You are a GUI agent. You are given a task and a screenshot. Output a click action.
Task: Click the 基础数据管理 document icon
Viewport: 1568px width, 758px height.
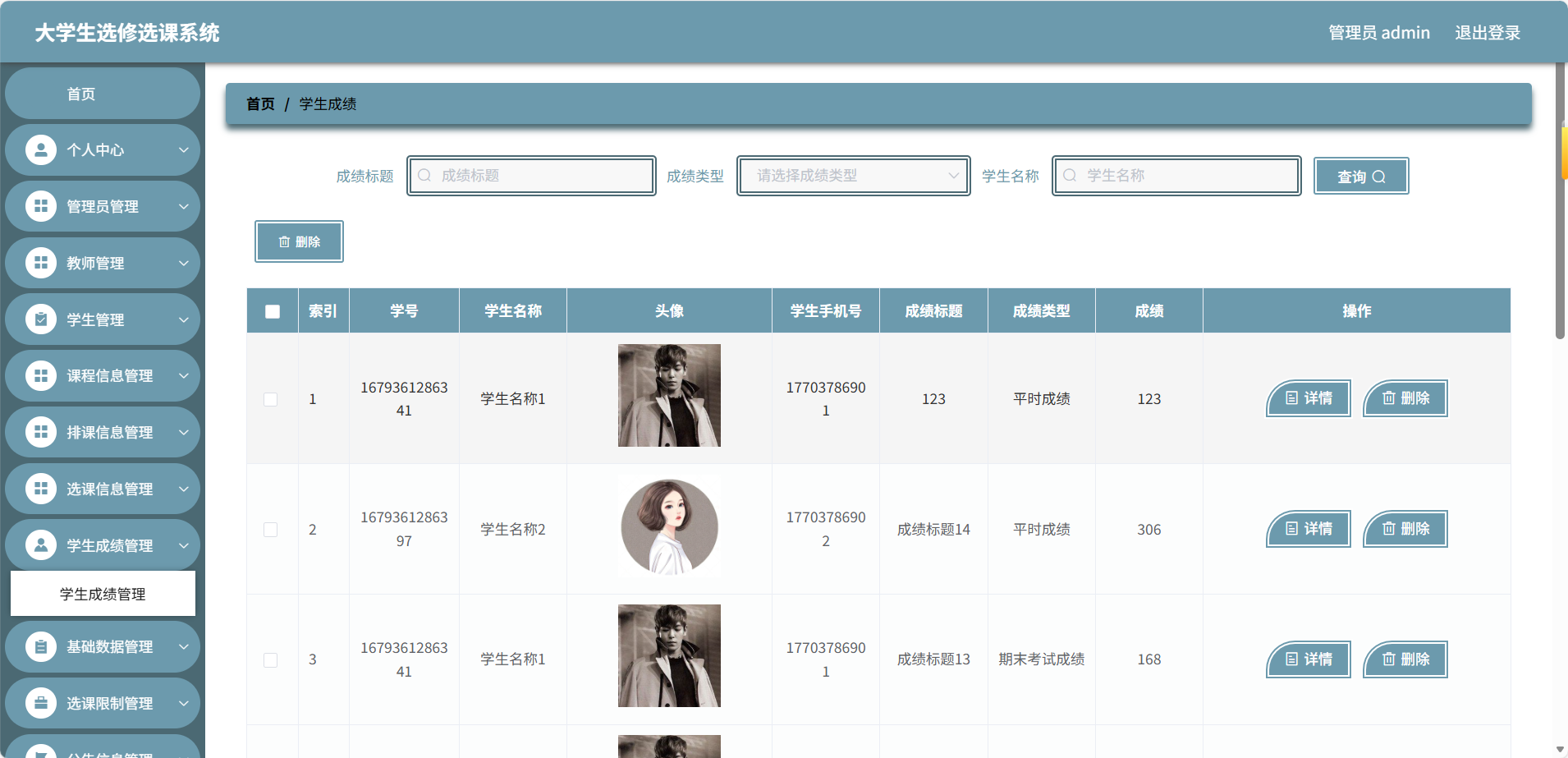(41, 646)
